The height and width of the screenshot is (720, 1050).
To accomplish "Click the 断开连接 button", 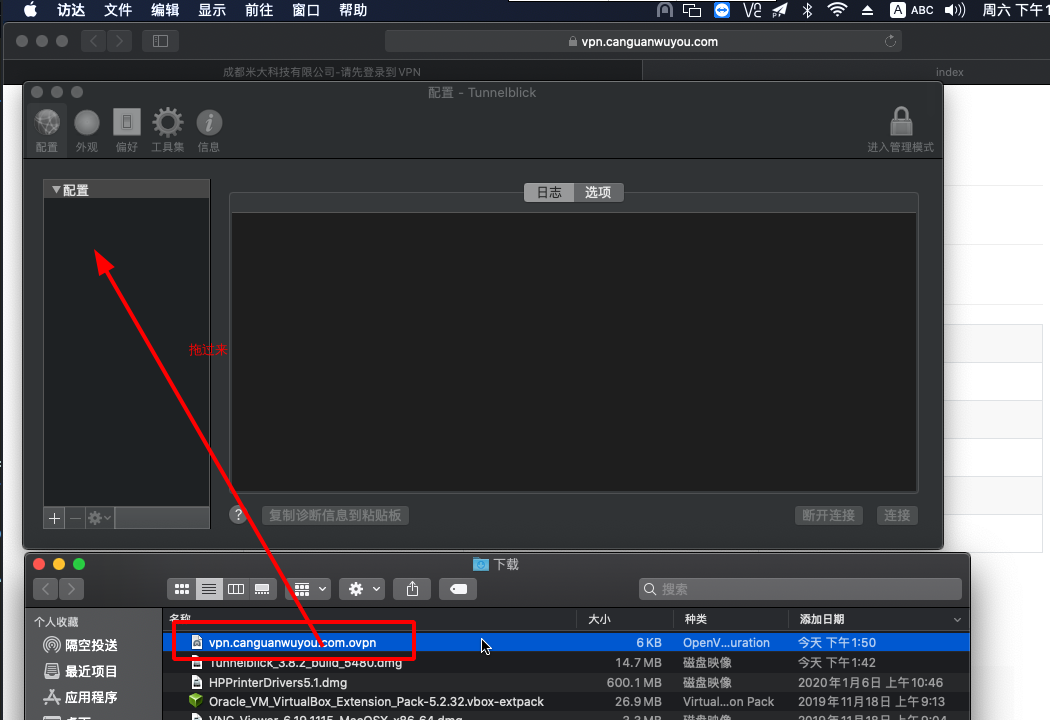I will coord(828,515).
